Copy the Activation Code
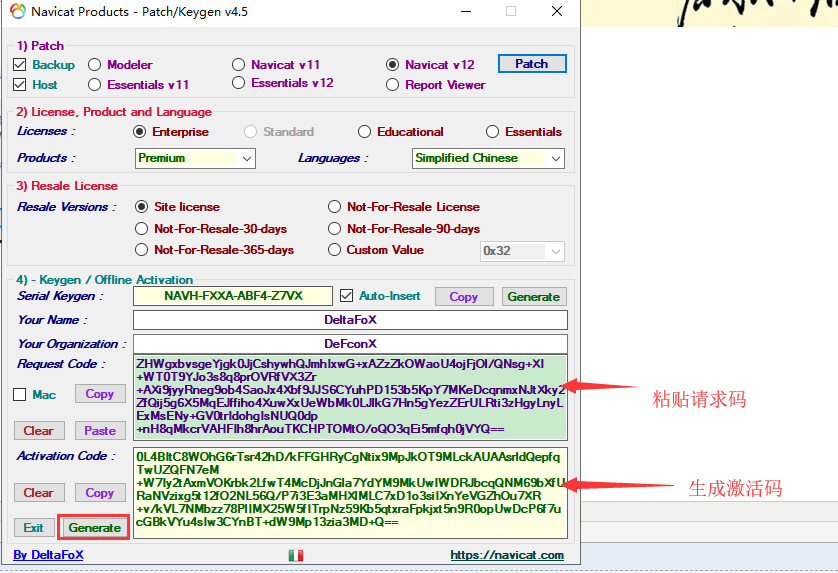 (99, 493)
